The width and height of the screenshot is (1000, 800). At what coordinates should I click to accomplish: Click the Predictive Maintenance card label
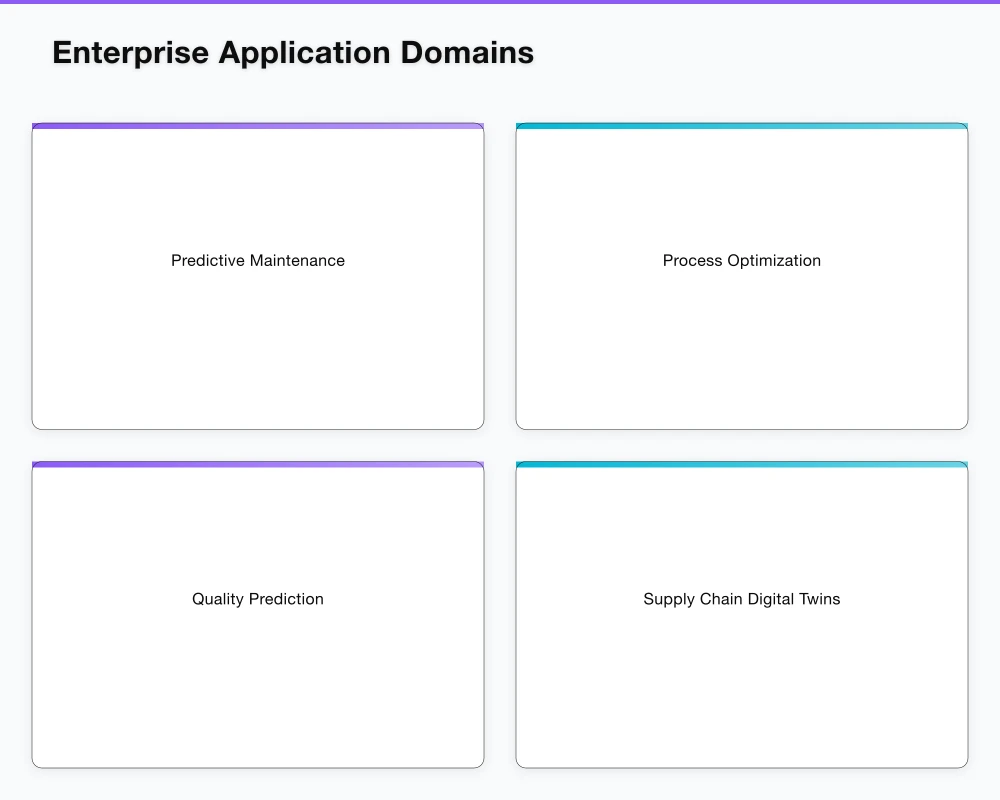click(258, 261)
